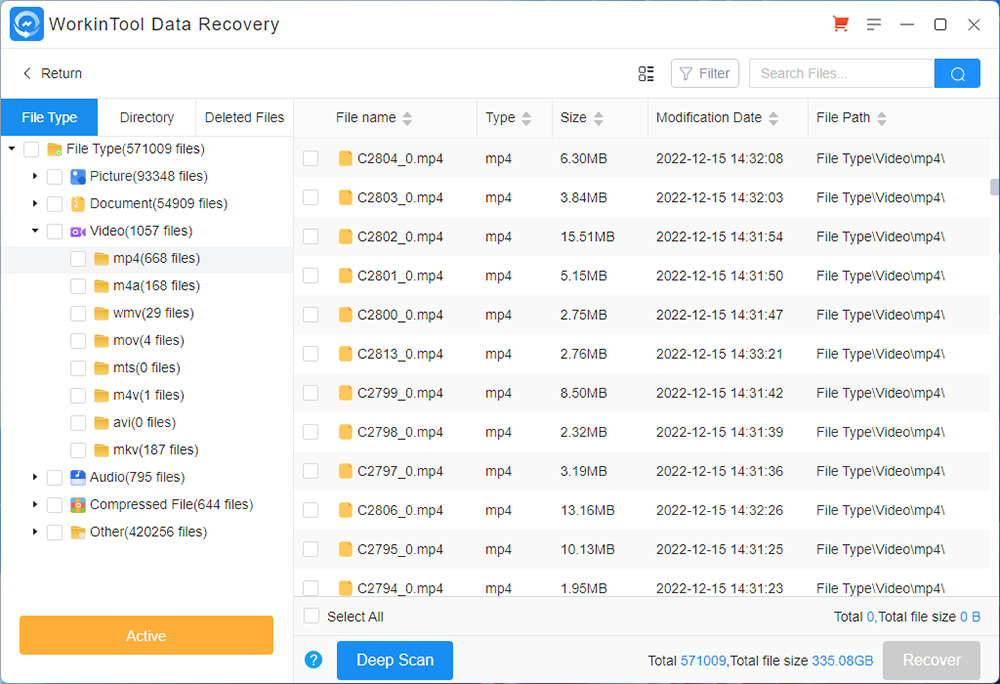Screen dimensions: 1000x684
Task: Switch to the Deleted Files tab
Action: [x=244, y=117]
